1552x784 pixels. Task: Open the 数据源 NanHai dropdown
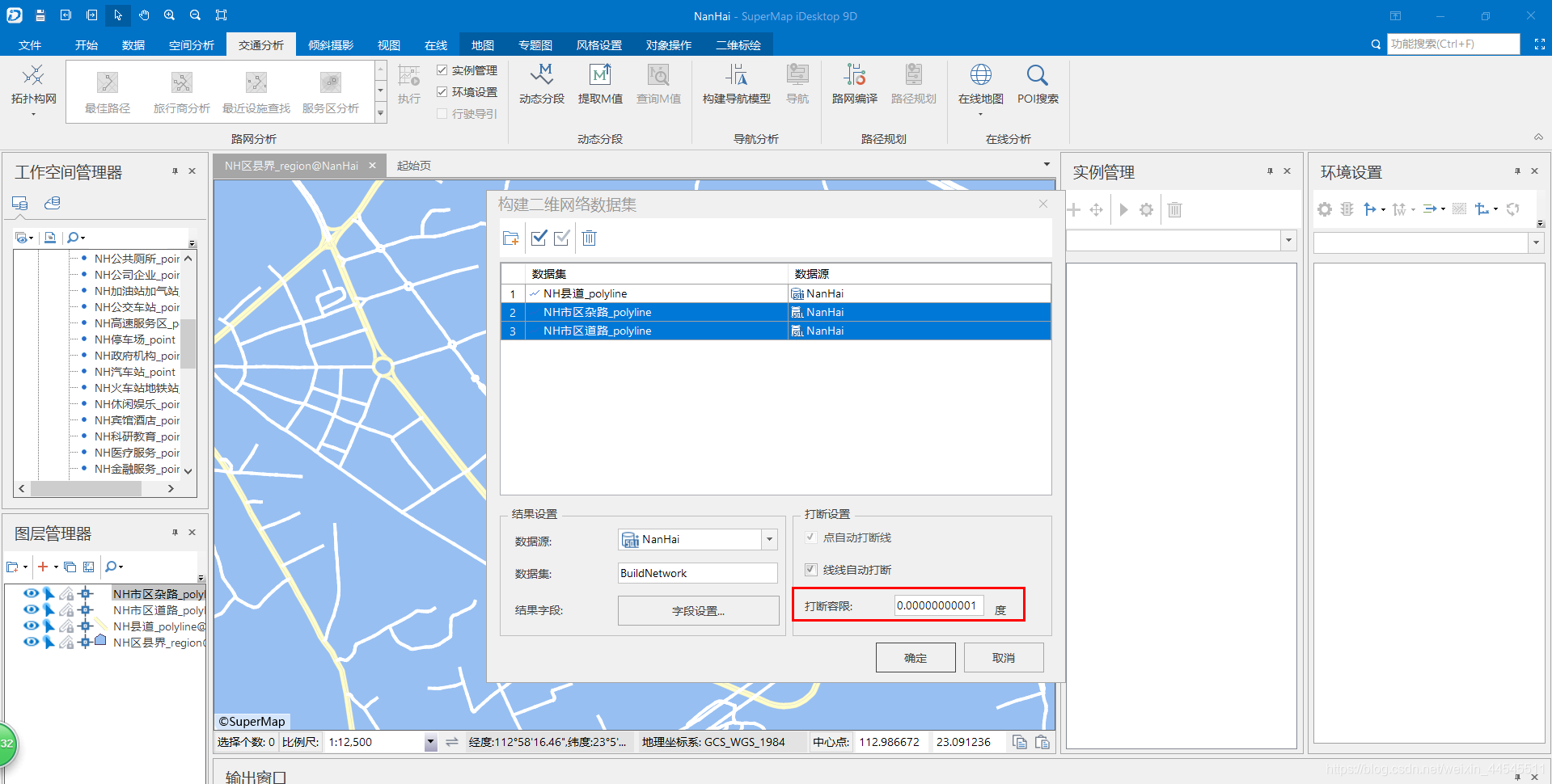coord(769,539)
